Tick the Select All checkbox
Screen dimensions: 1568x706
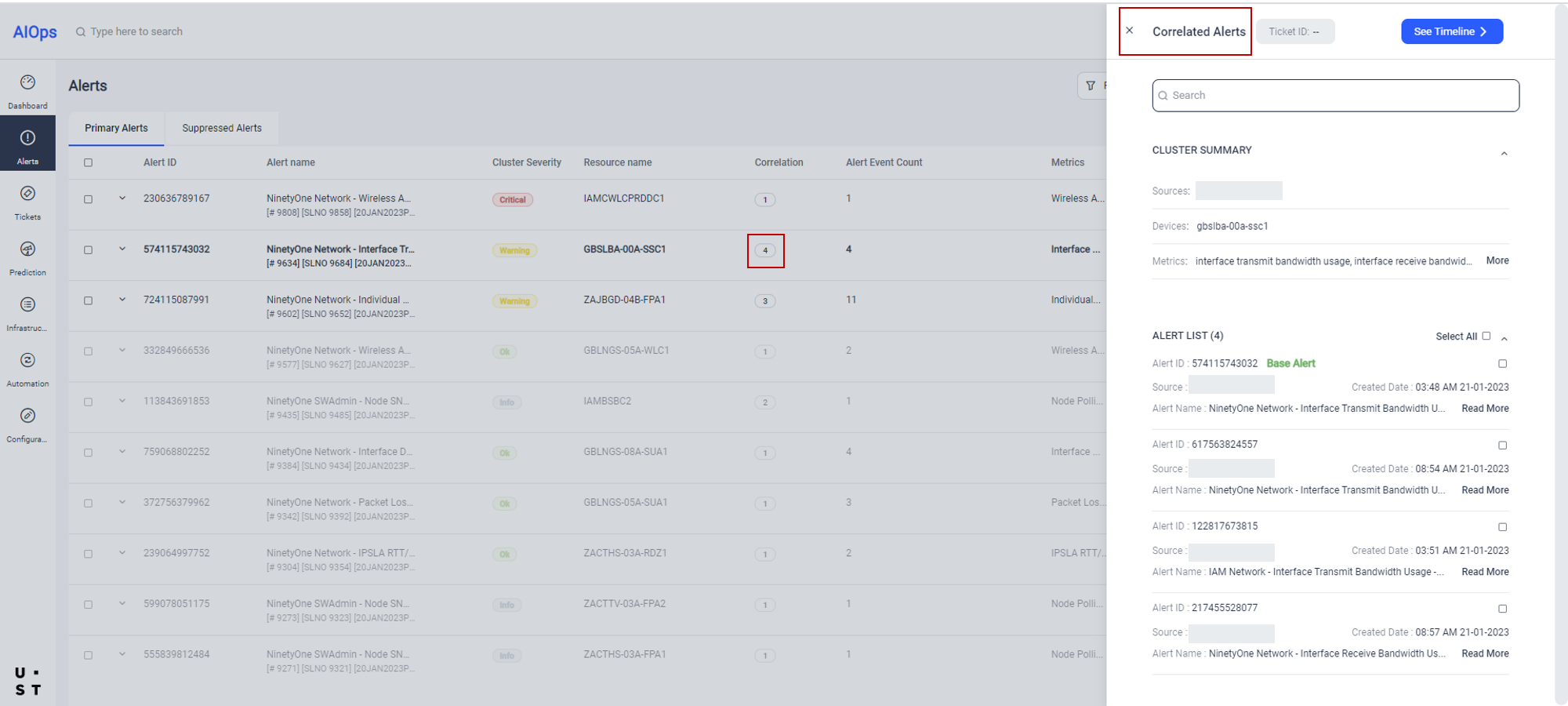tap(1486, 336)
